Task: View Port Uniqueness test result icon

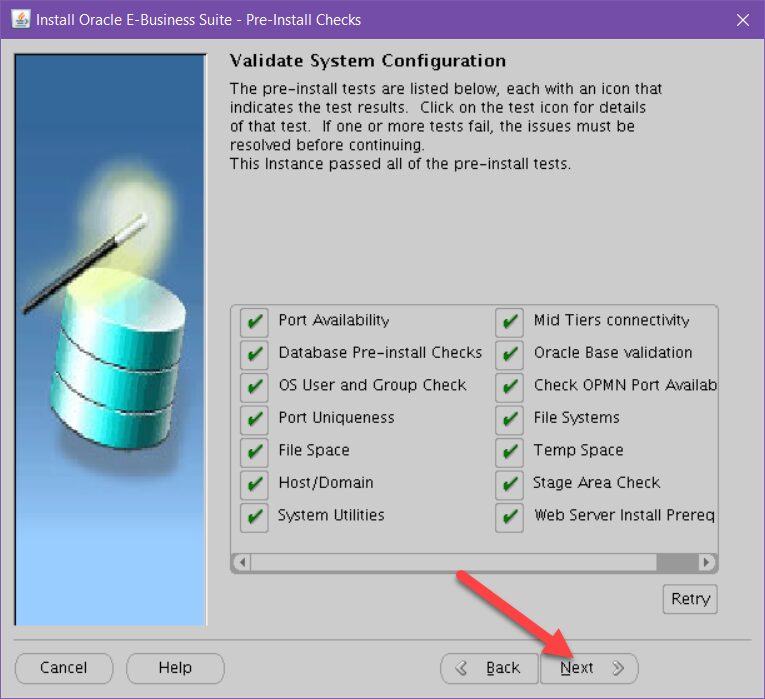Action: (254, 420)
